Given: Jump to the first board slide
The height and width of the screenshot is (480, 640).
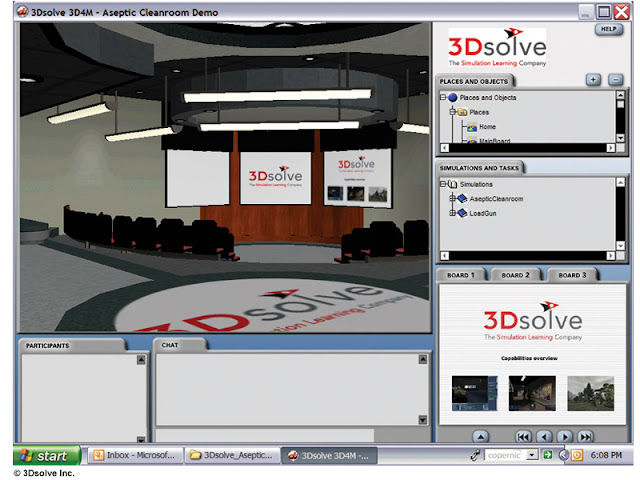Looking at the screenshot, I should (x=523, y=437).
